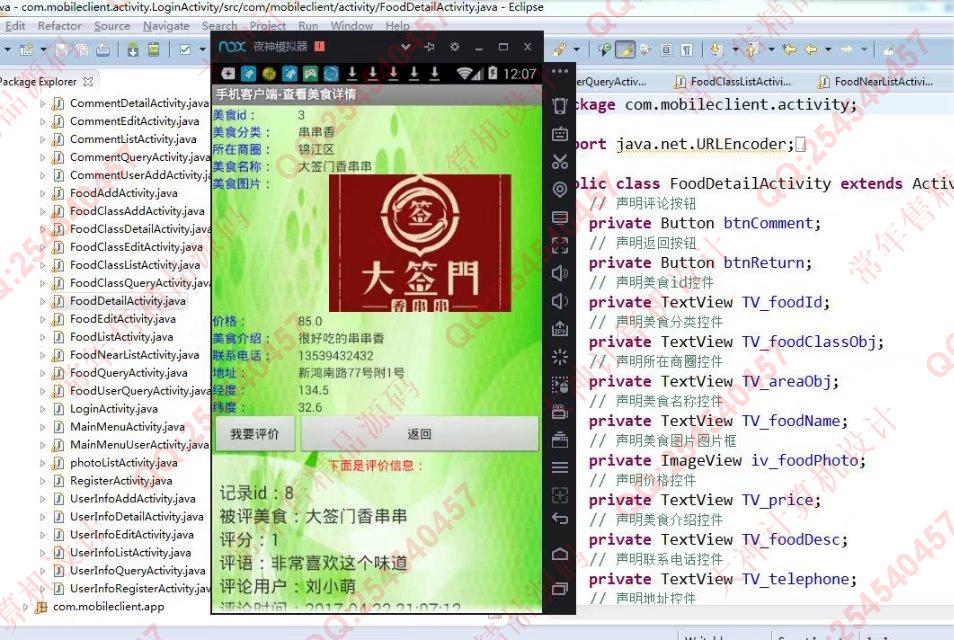
Task: Open Nox title bar dropdown chevron
Action: 406,47
